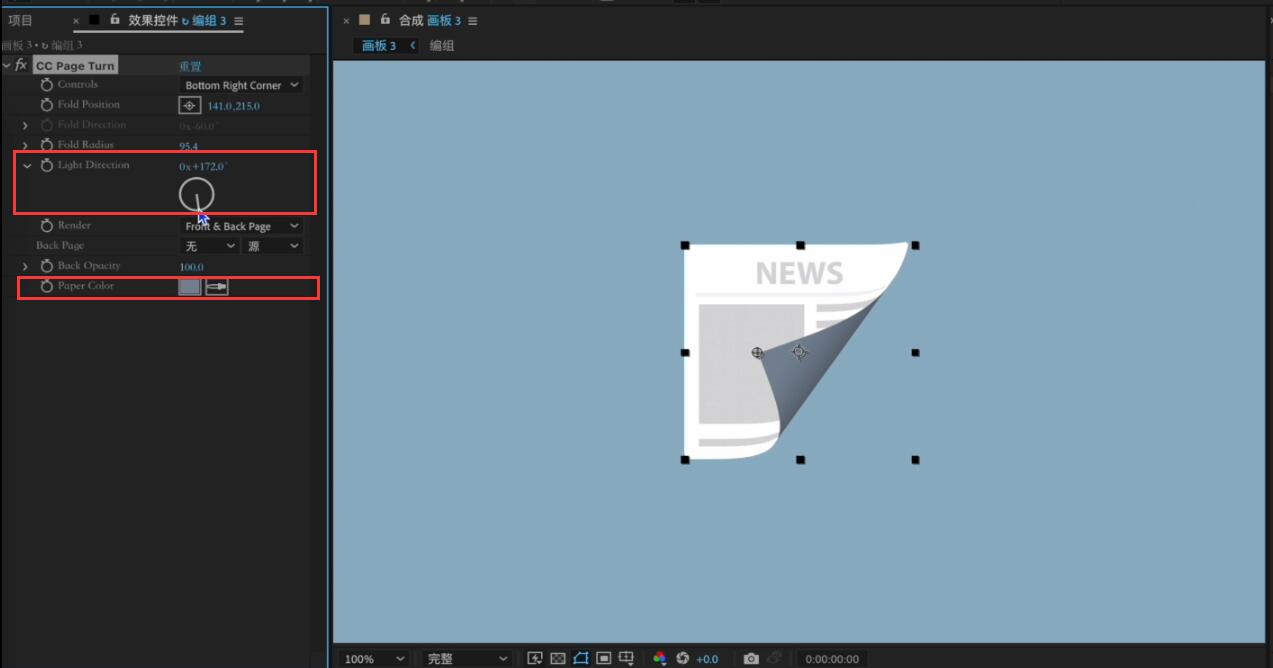Close the 效果控件 panel tab
This screenshot has height=668, width=1273.
coord(76,20)
